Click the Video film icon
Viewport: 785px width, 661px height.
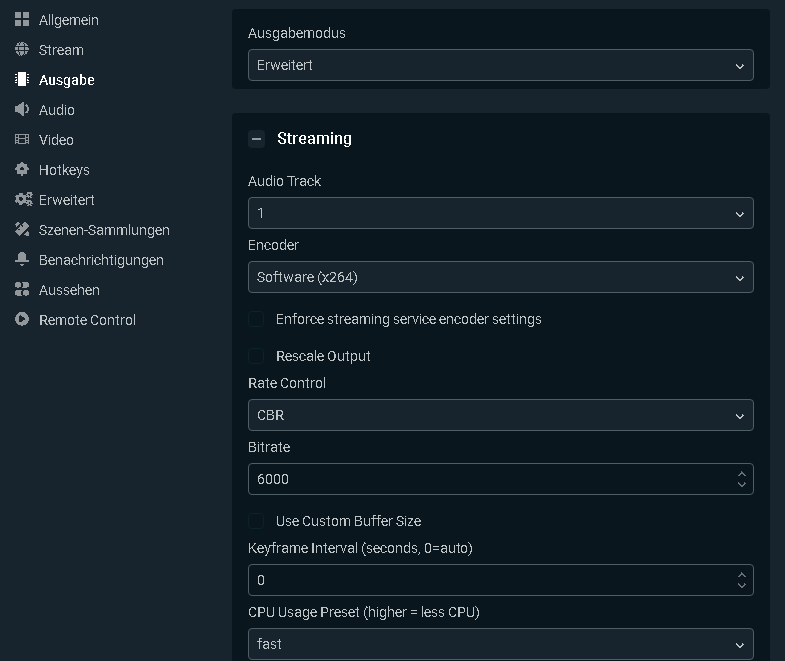[22, 140]
